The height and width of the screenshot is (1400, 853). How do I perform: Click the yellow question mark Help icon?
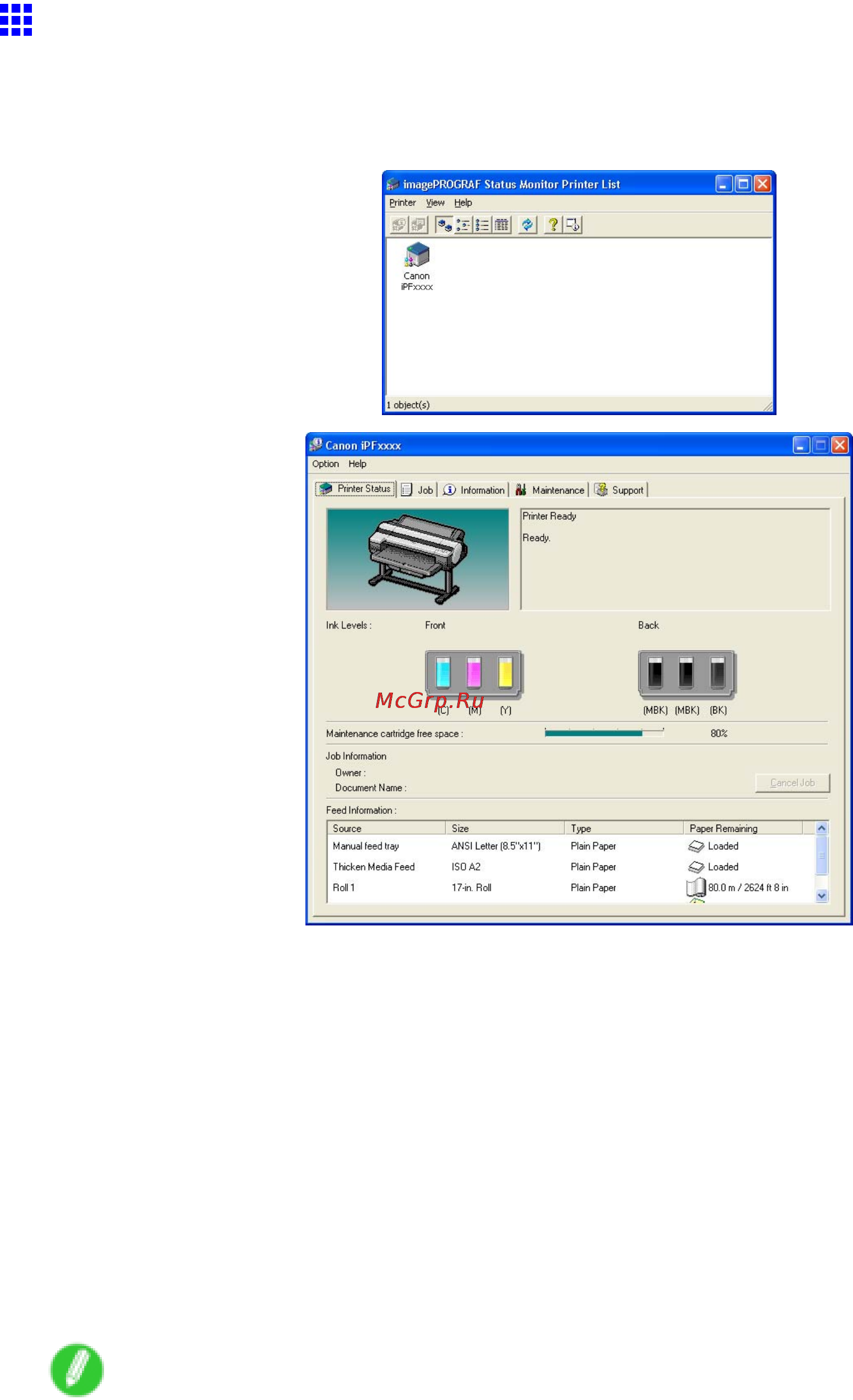tap(553, 225)
